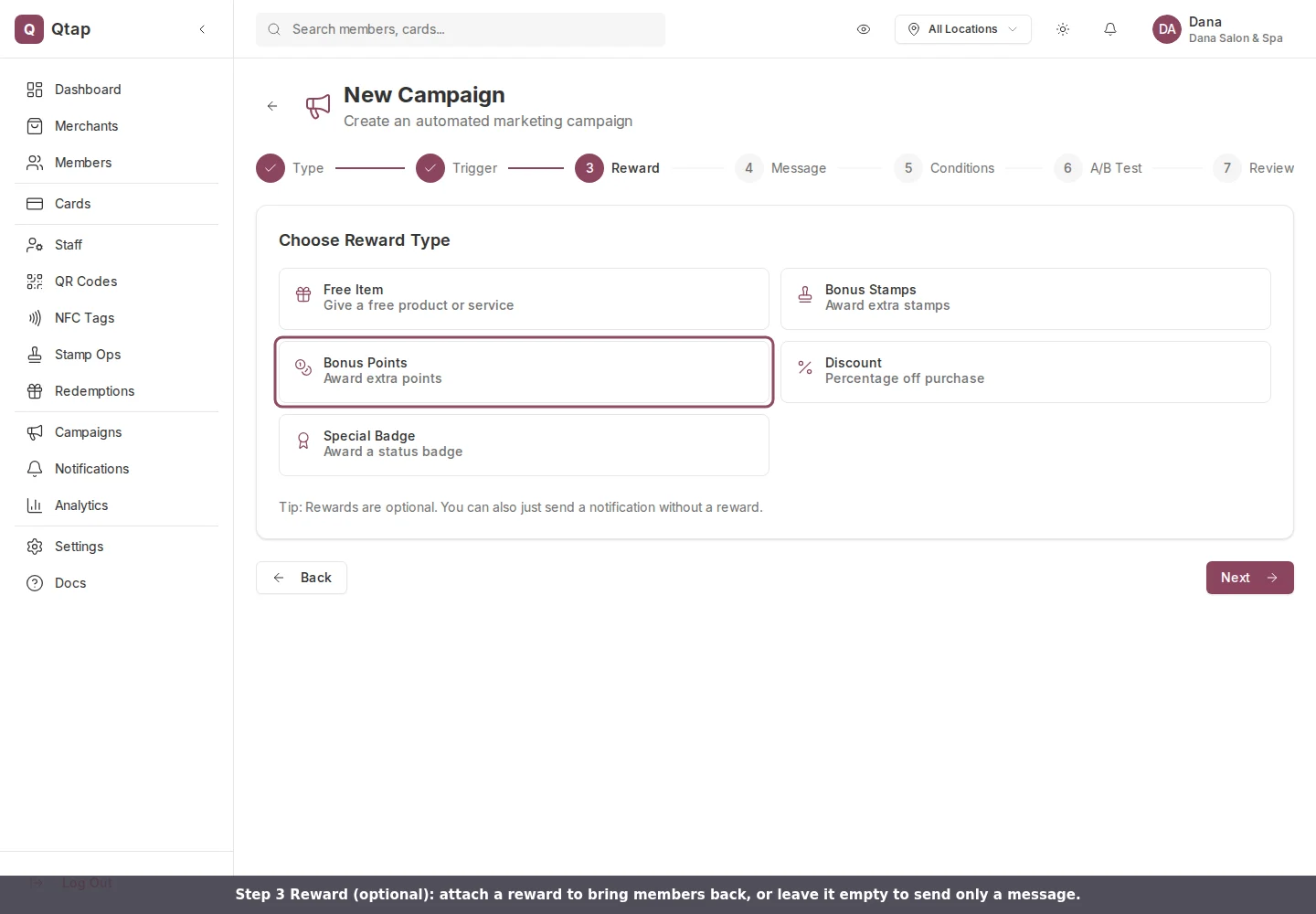Select step 3 Reward
The width and height of the screenshot is (1316, 914).
pos(617,168)
